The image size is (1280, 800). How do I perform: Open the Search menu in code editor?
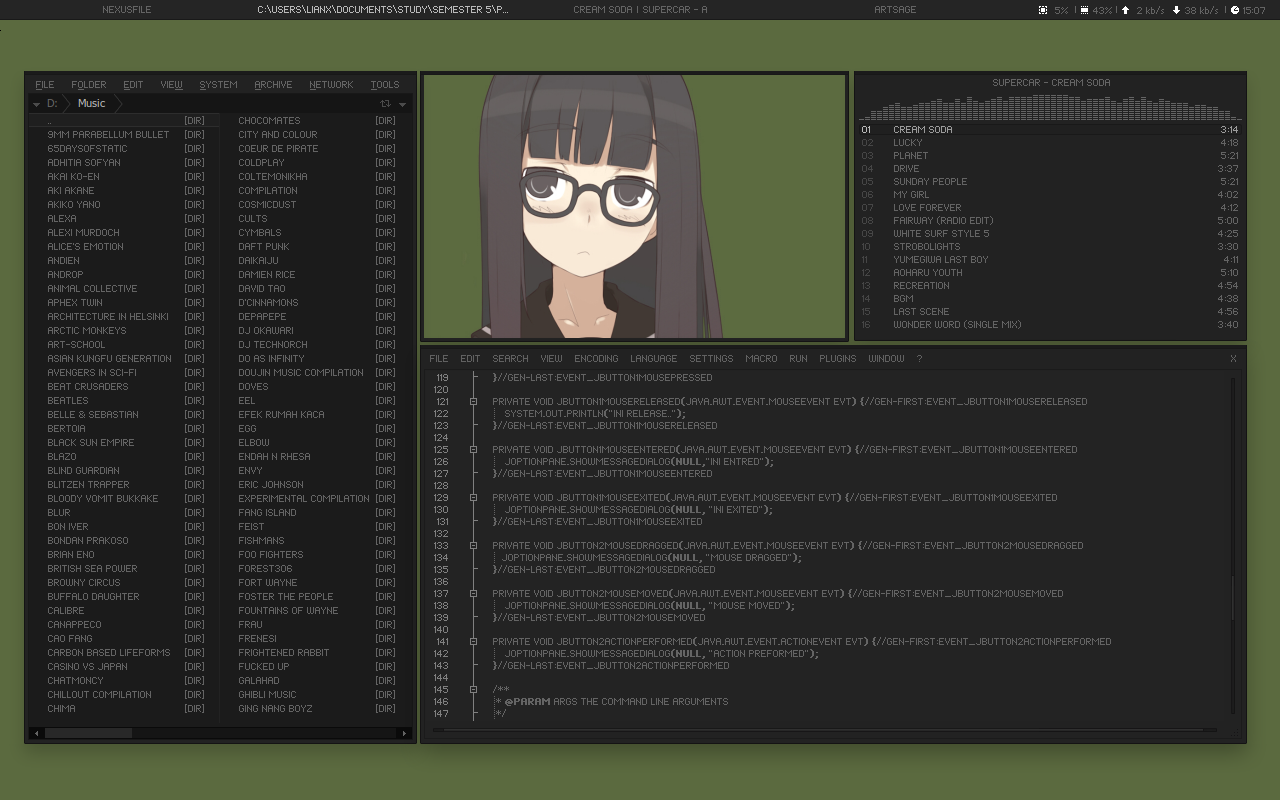pyautogui.click(x=510, y=358)
